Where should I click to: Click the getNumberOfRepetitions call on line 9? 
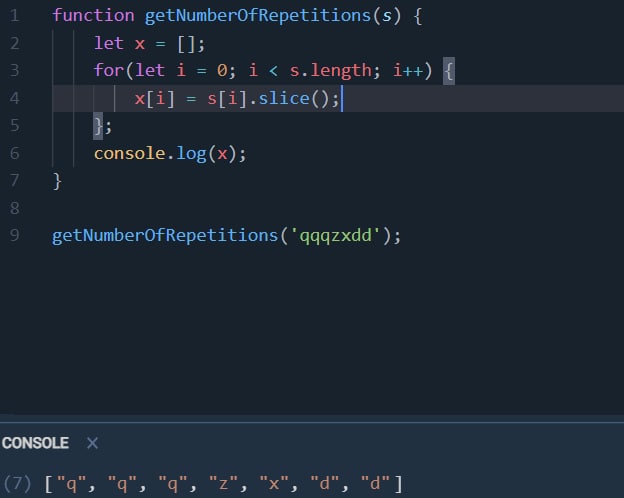[x=165, y=235]
